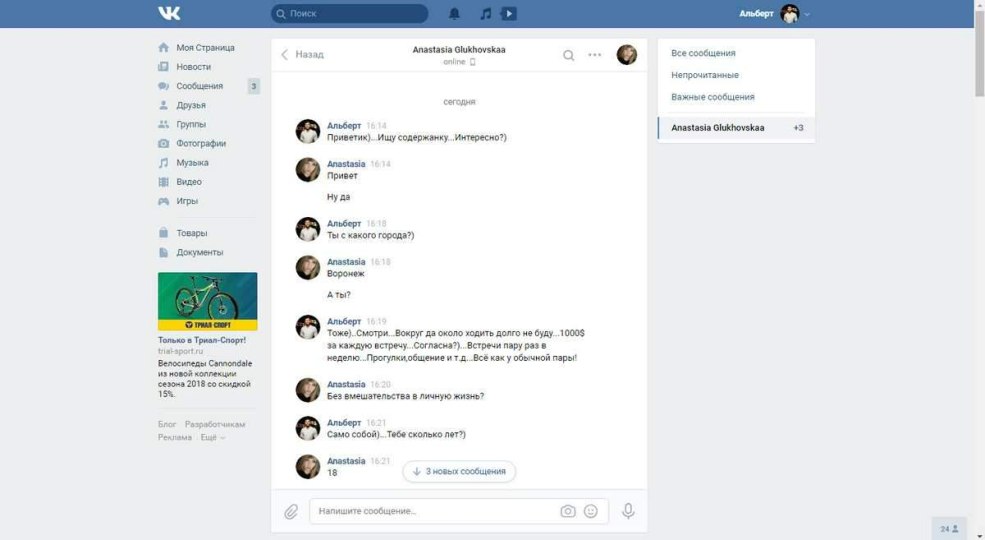The image size is (985, 540).
Task: Attach a file using paperclip icon
Action: coord(291,511)
